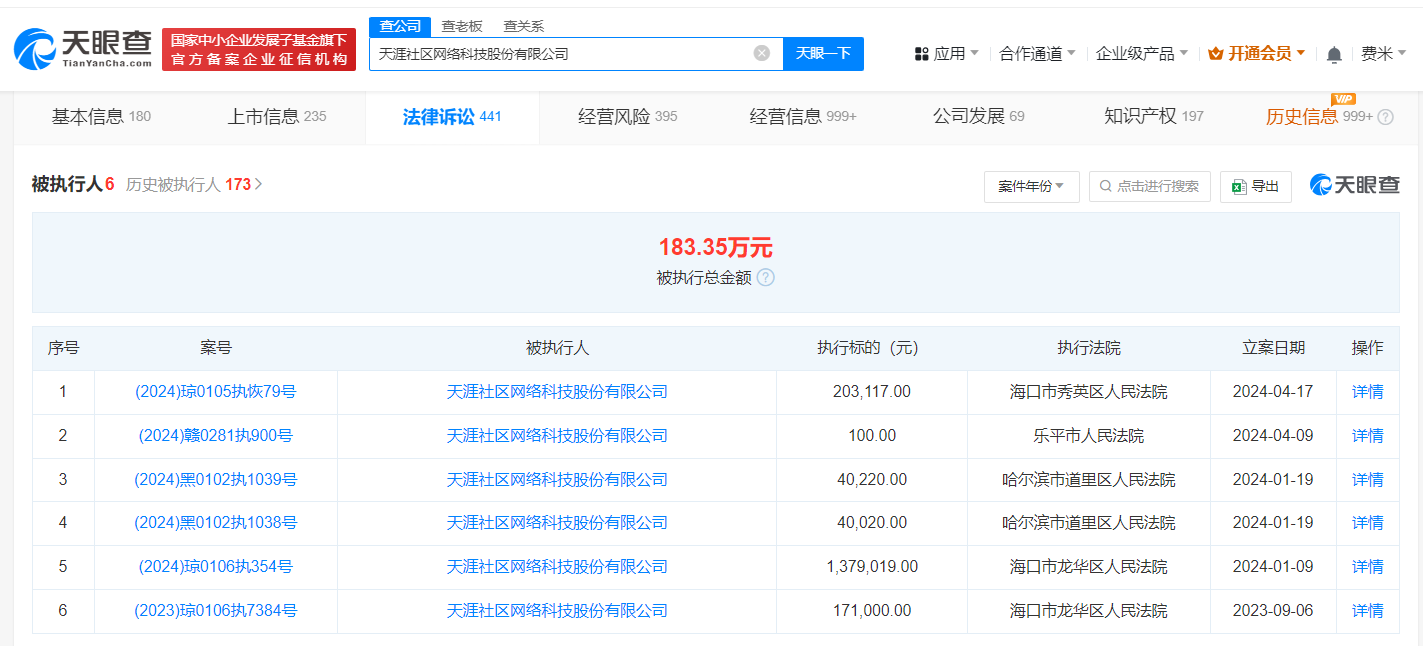The image size is (1423, 646).
Task: Click the question mark beside 被执行总金额
Action: (766, 278)
